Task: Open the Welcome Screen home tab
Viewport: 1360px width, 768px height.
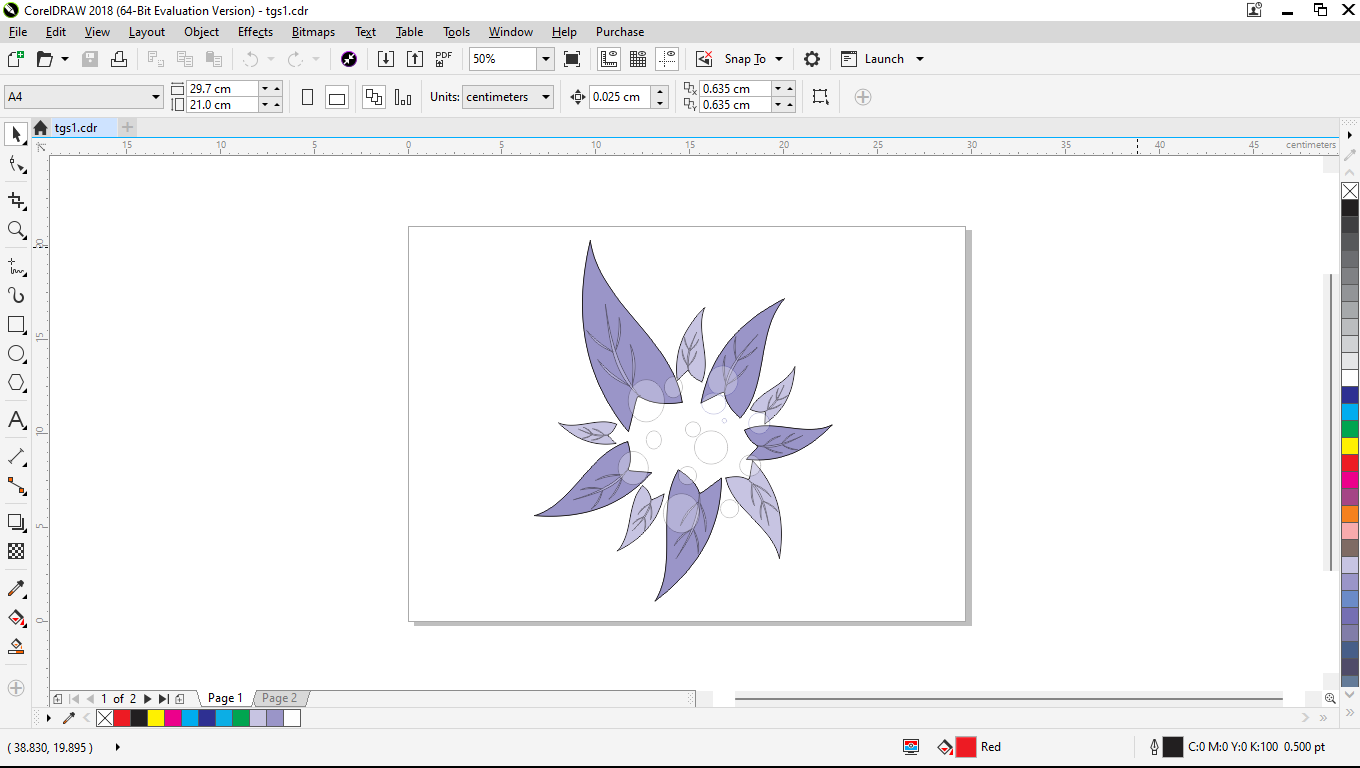Action: tap(40, 128)
